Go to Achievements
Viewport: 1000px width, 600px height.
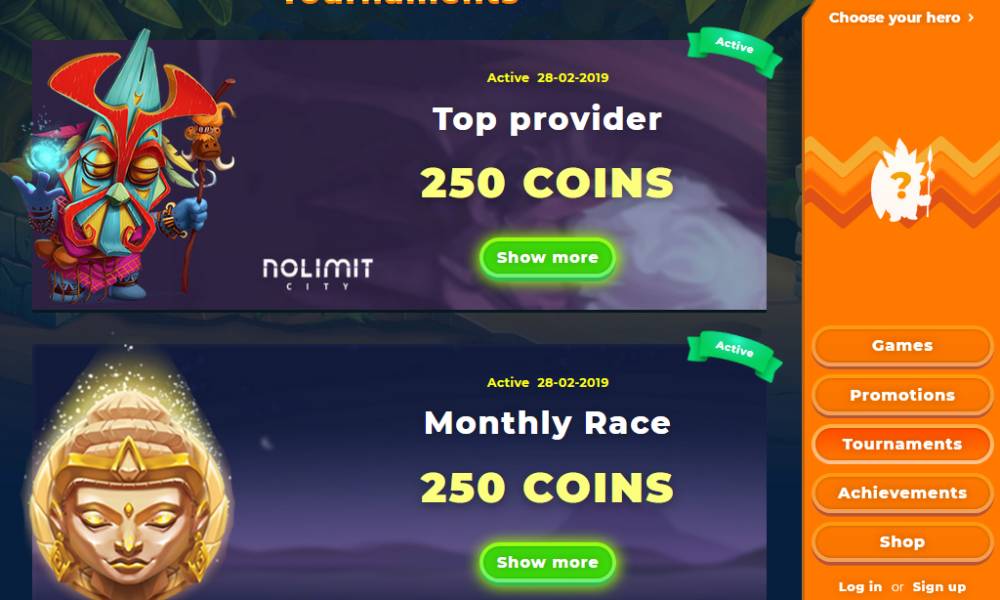click(902, 493)
